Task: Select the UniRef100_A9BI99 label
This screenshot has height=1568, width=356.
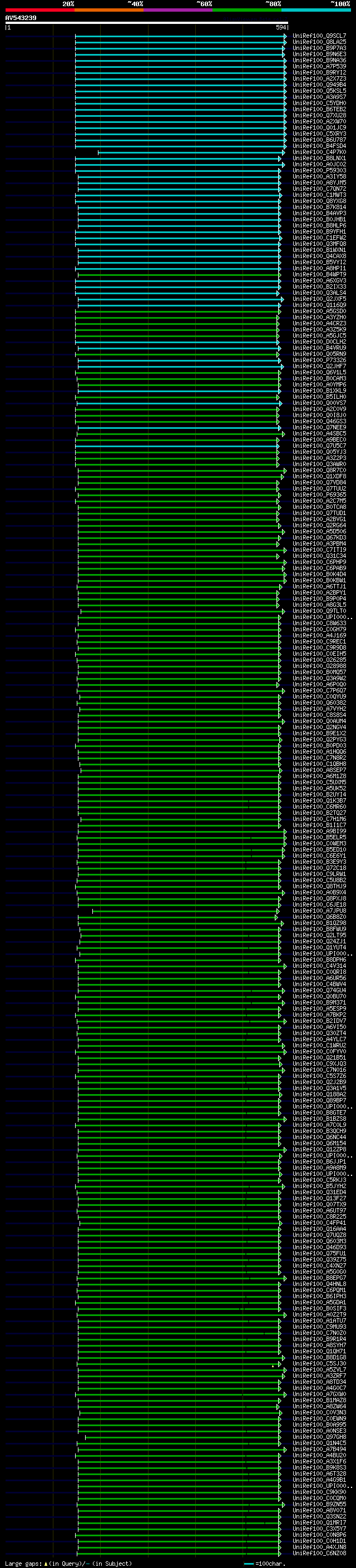Action: (319, 832)
